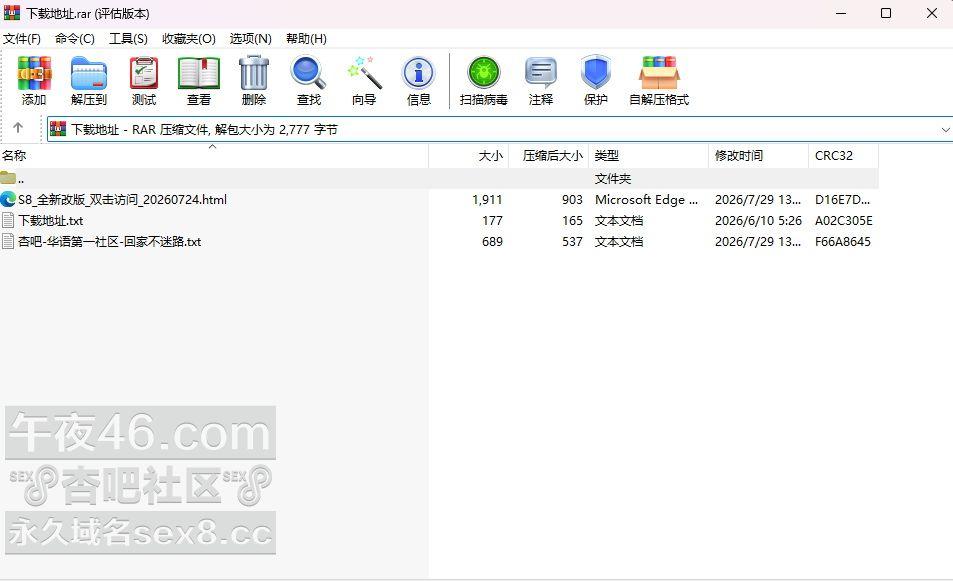The image size is (953, 581).
Task: Click the 删除 (Delete) trash icon
Action: 253,72
